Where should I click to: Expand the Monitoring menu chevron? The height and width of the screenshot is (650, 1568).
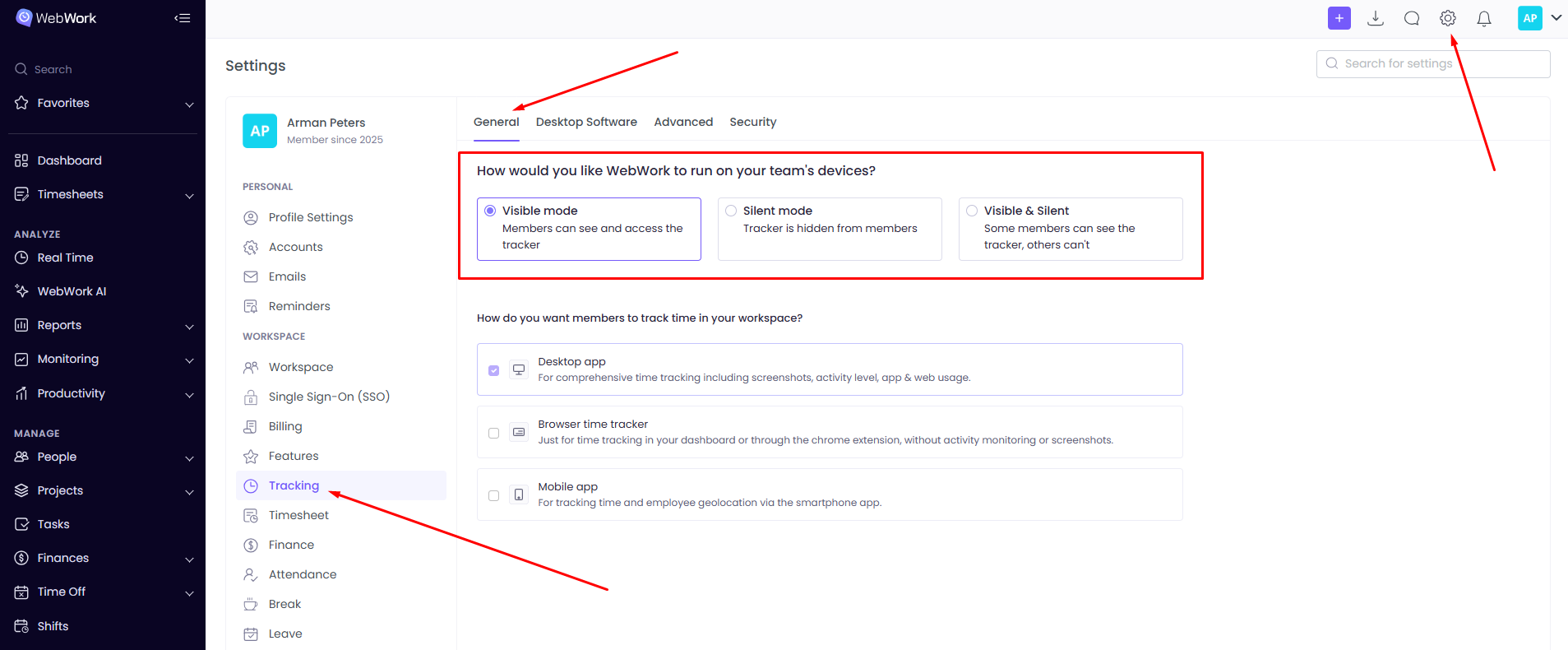point(189,360)
